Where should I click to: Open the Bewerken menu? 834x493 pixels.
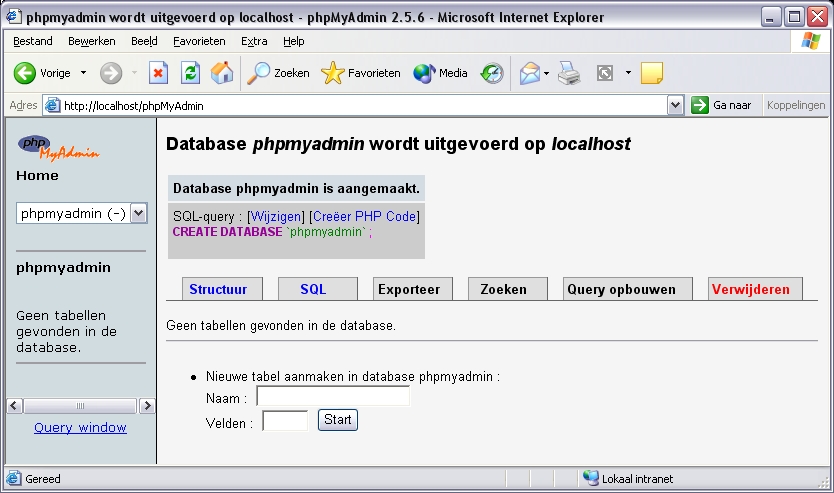pos(91,41)
